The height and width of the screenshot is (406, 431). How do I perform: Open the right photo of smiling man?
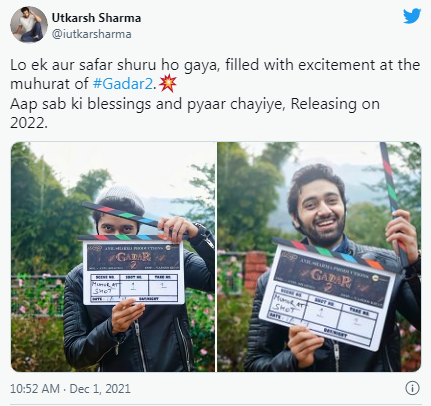pos(319,257)
